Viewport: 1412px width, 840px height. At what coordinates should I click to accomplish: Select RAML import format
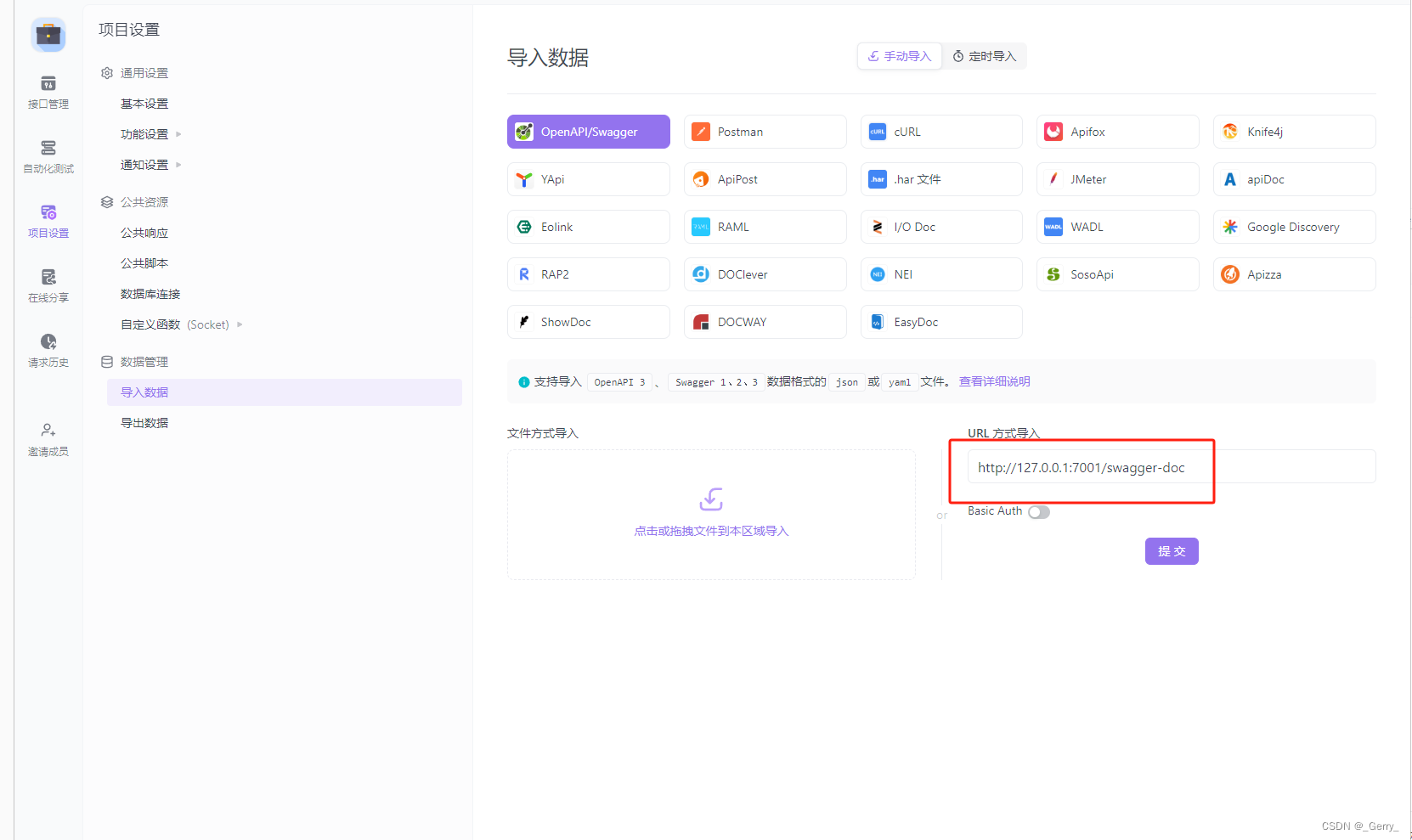coord(765,227)
